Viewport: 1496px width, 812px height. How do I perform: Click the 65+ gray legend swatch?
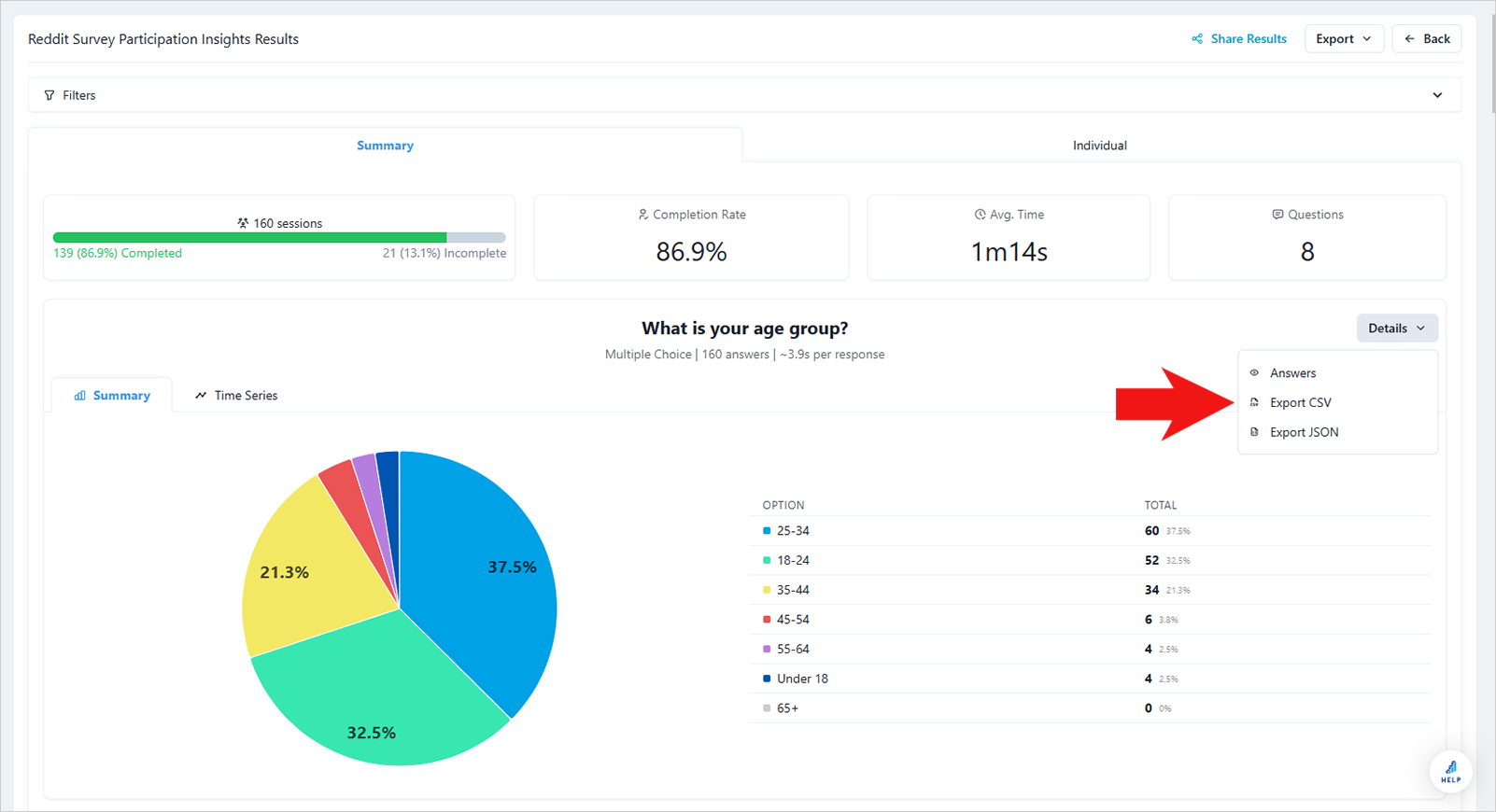click(767, 708)
